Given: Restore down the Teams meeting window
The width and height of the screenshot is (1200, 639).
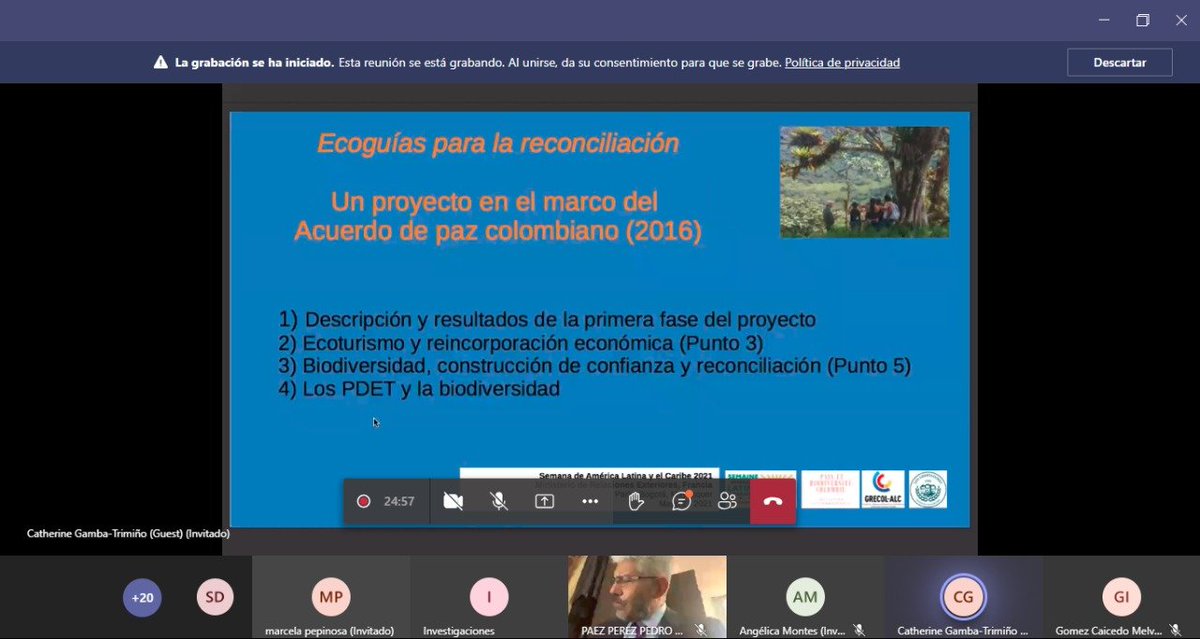Looking at the screenshot, I should pos(1143,20).
